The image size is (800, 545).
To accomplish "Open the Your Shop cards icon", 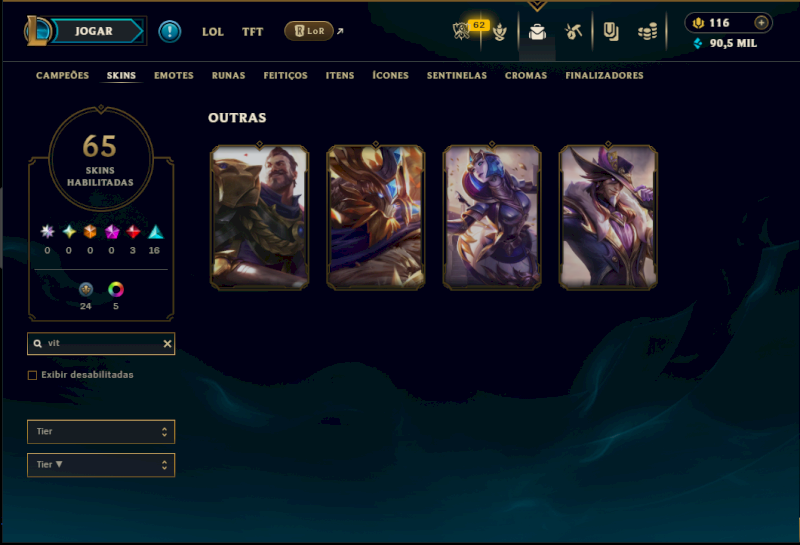I will point(611,32).
